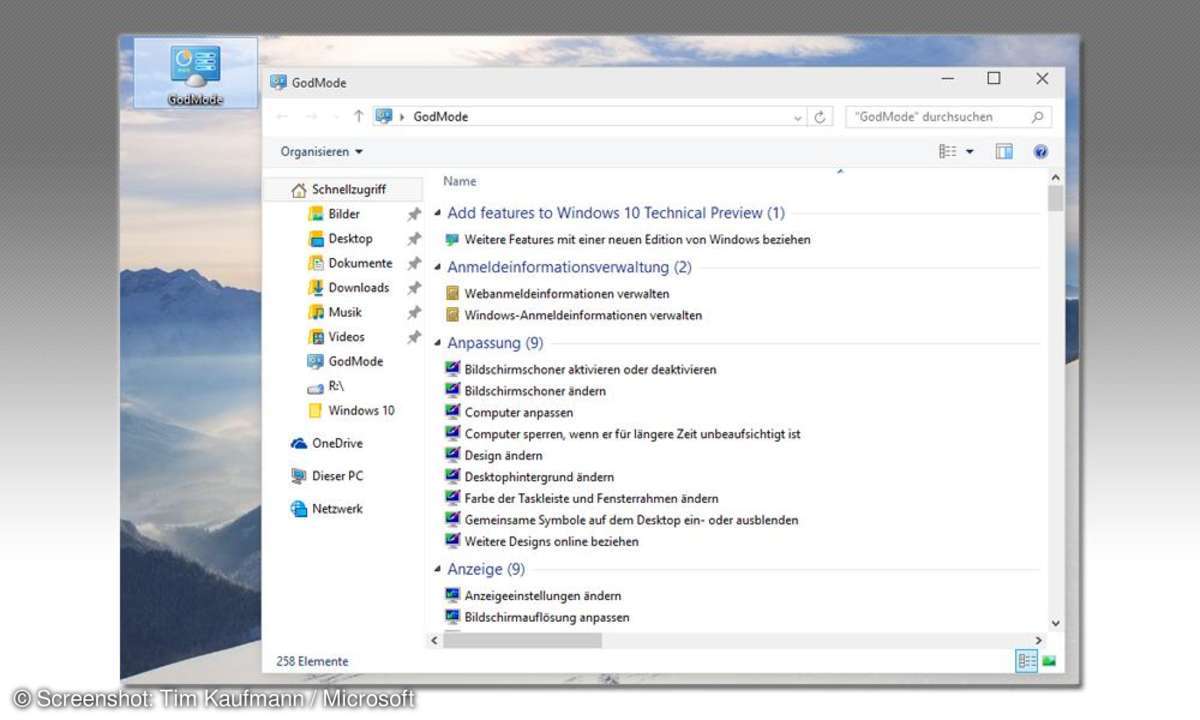Select Netzwerk in the navigation pane
The height and width of the screenshot is (720, 1200).
coord(337,509)
